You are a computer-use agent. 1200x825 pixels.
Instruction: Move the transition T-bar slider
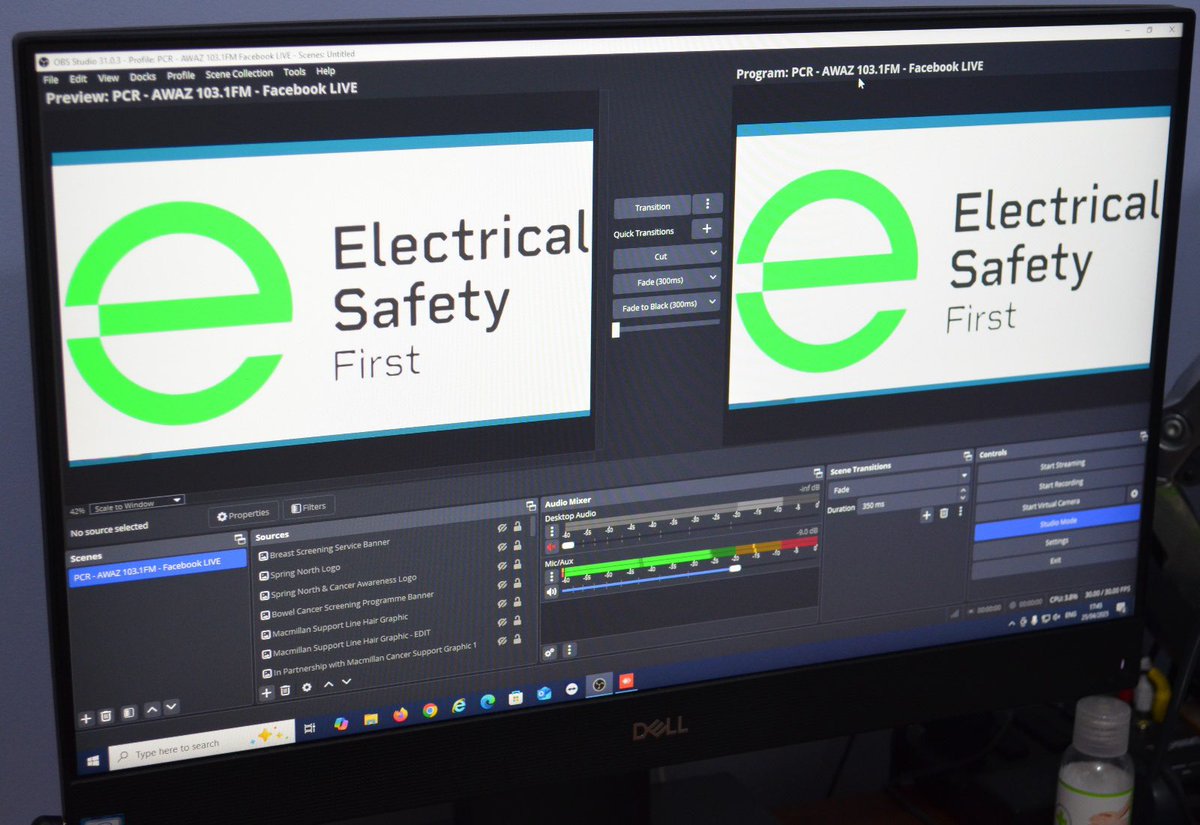pos(616,330)
